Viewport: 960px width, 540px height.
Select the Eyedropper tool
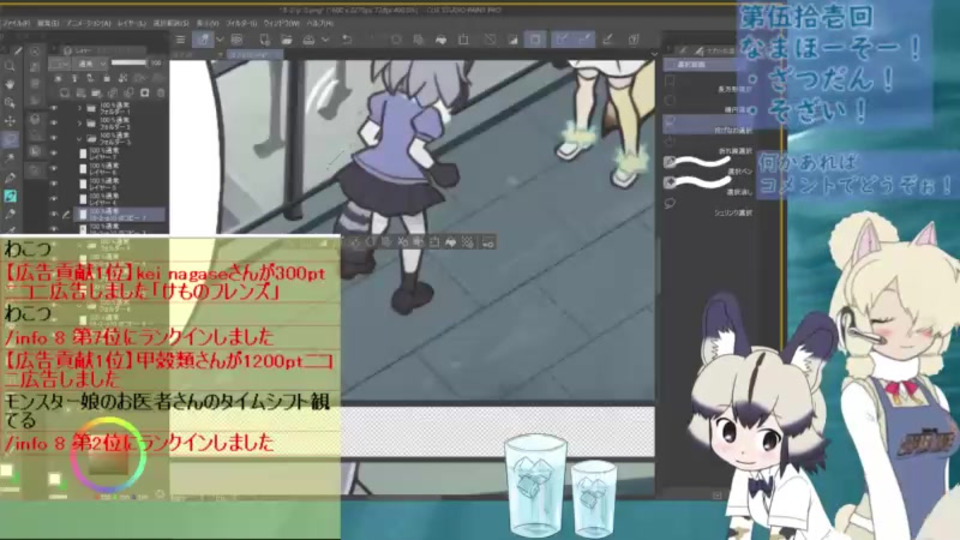(10, 178)
